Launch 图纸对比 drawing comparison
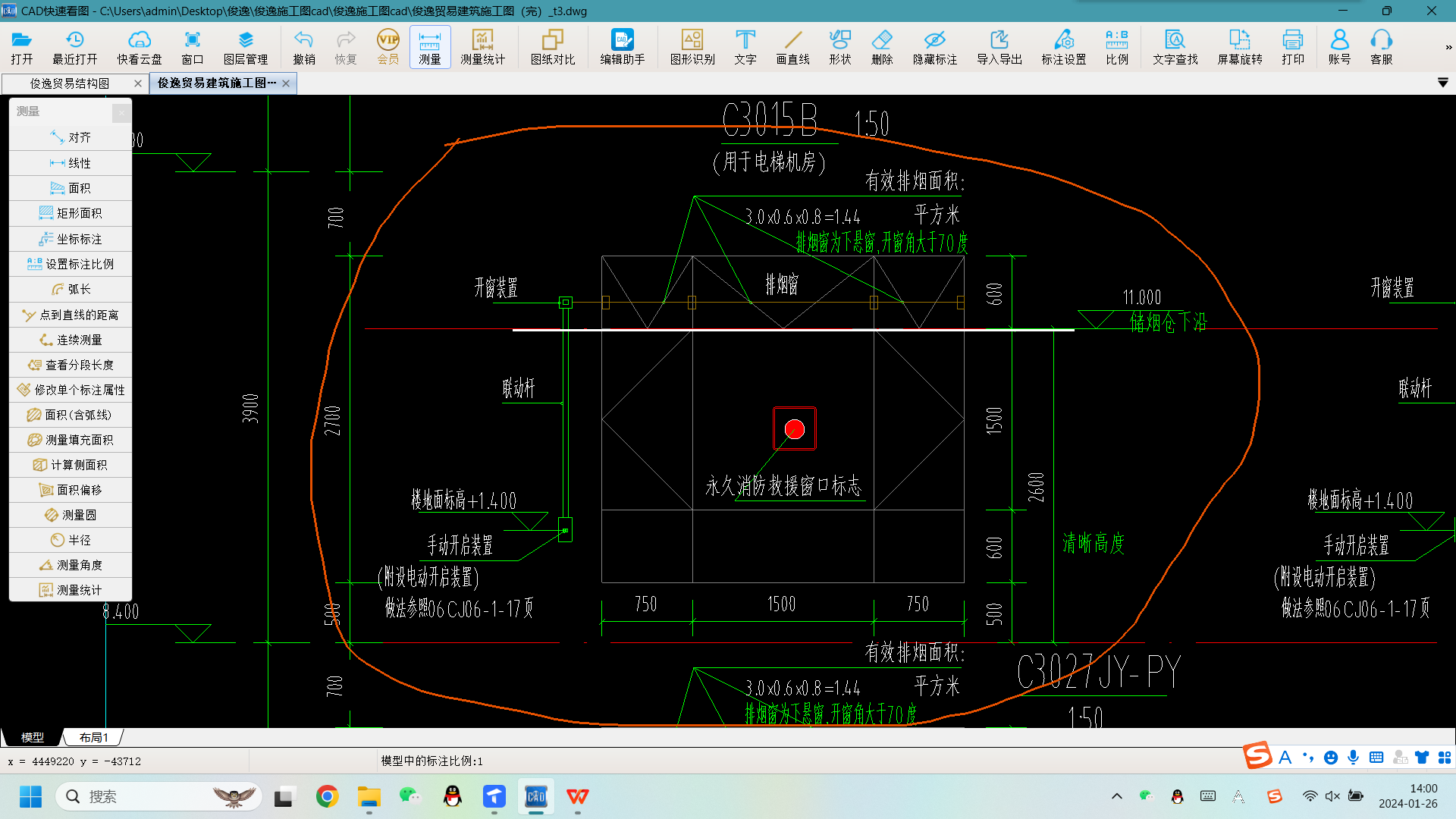 (553, 47)
